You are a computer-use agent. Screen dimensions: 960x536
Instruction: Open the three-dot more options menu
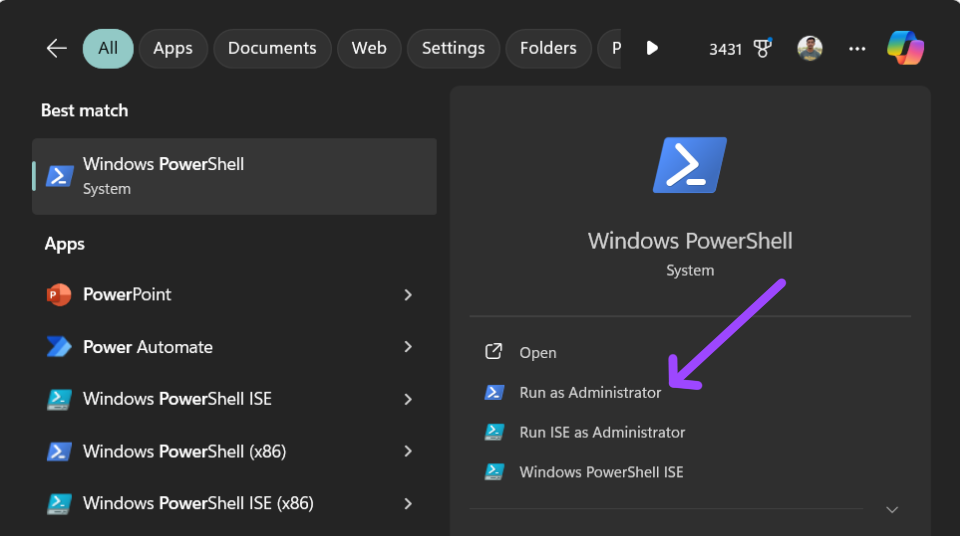click(x=857, y=48)
